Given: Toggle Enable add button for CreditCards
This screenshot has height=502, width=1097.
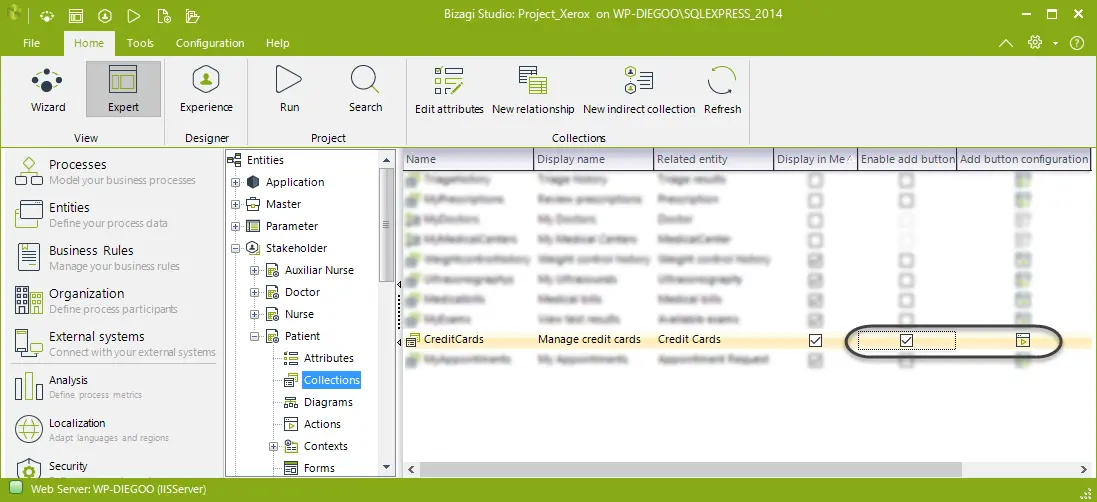Looking at the screenshot, I should [907, 340].
